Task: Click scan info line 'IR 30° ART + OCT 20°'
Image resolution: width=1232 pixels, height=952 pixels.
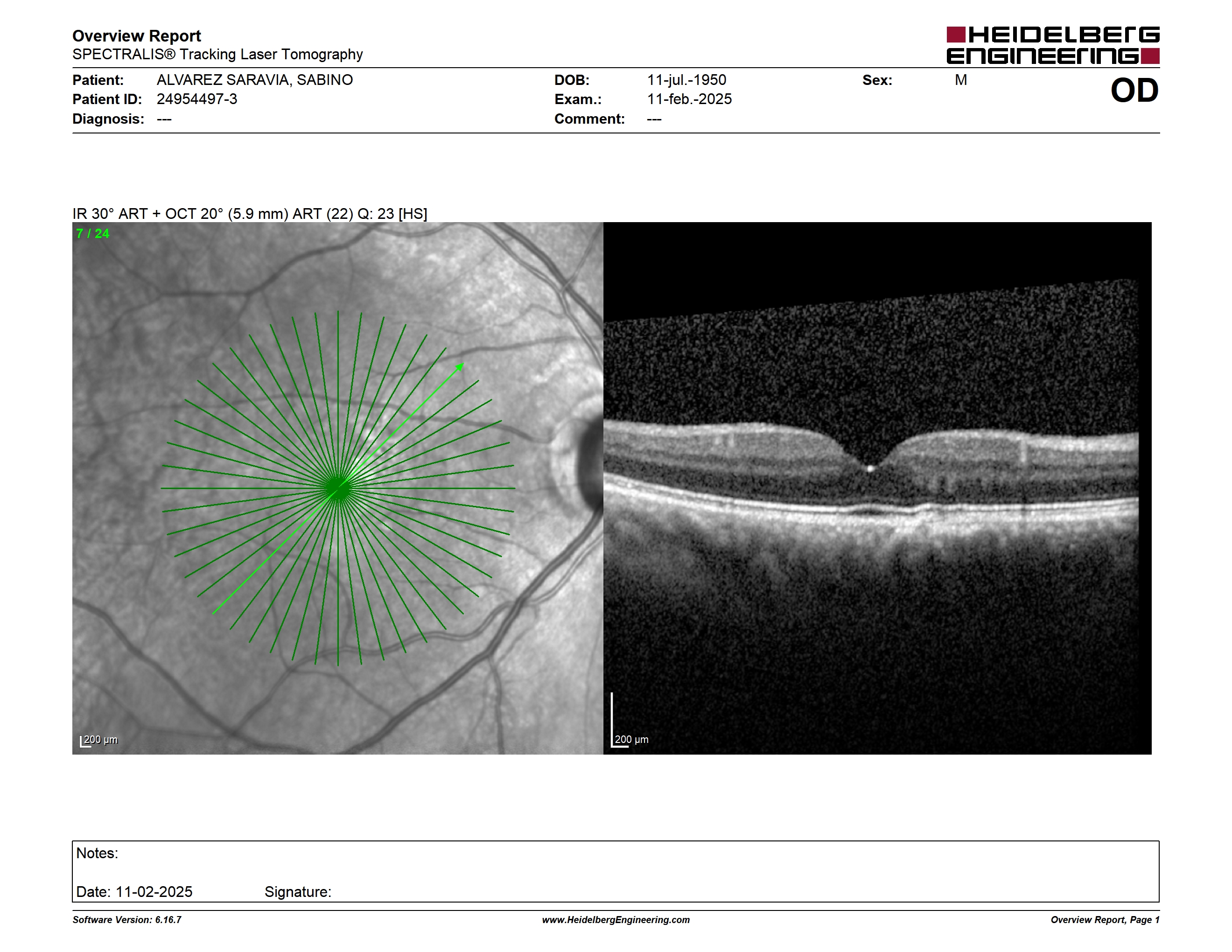Action: 249,214
